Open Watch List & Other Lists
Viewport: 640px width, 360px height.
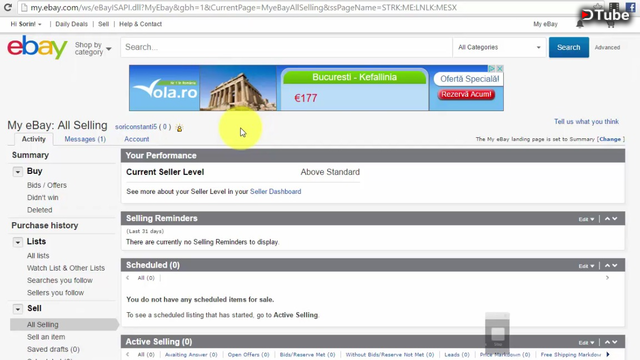coord(66,268)
